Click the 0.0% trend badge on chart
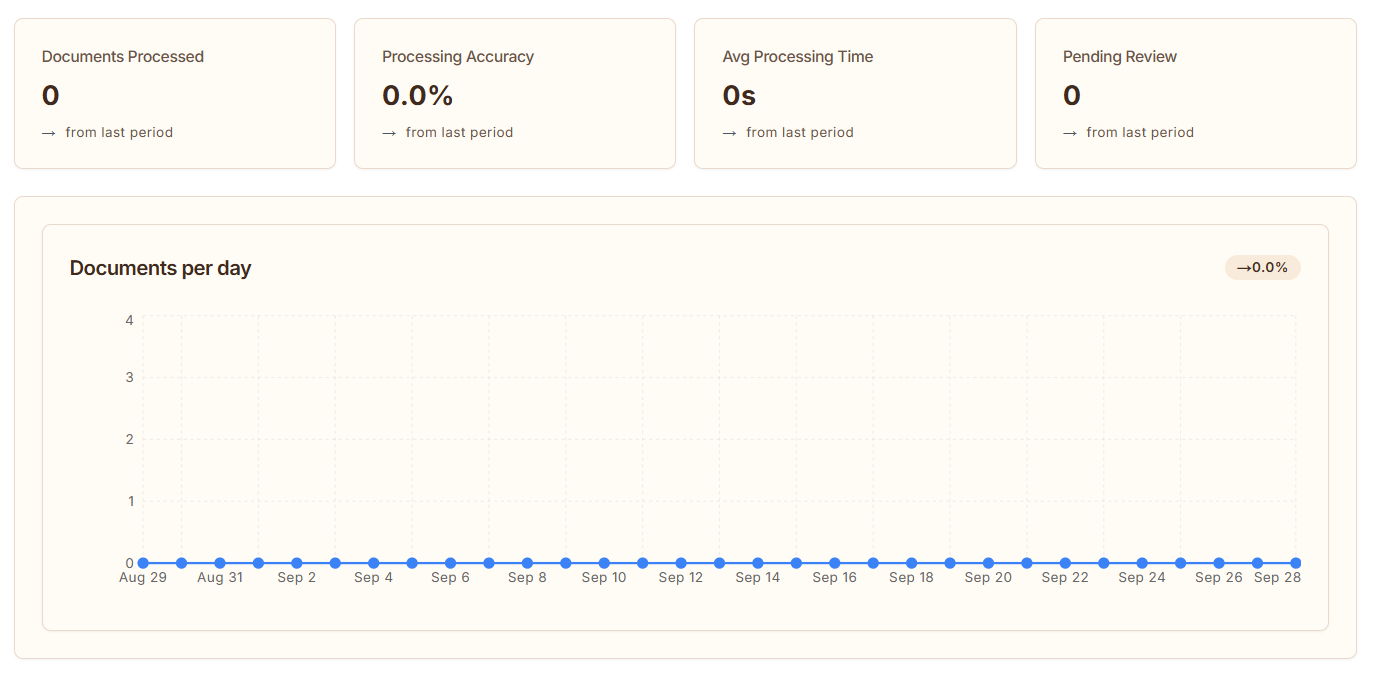Screen dimensions: 1381x675 1262,268
